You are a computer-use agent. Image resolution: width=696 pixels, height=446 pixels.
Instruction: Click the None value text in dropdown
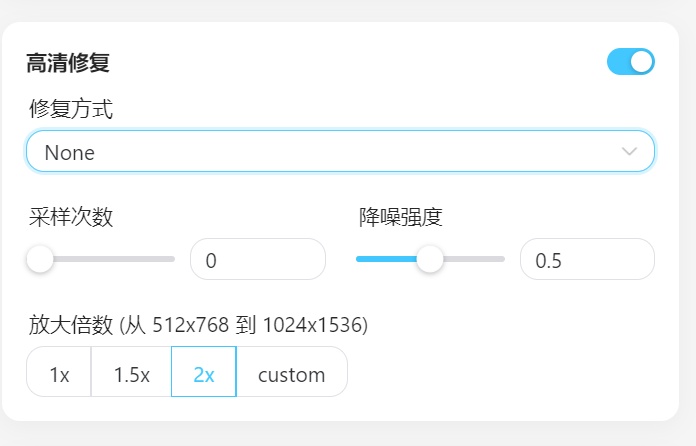[x=70, y=153]
